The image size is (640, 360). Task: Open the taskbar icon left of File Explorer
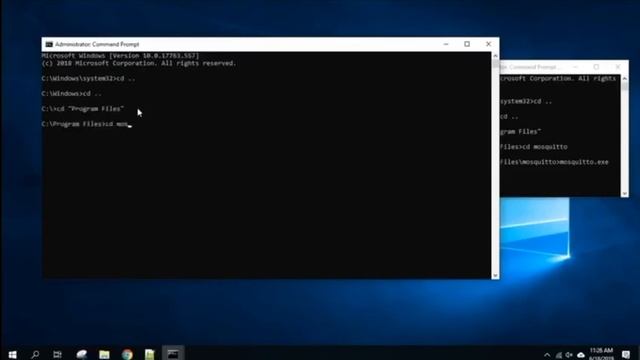82,354
